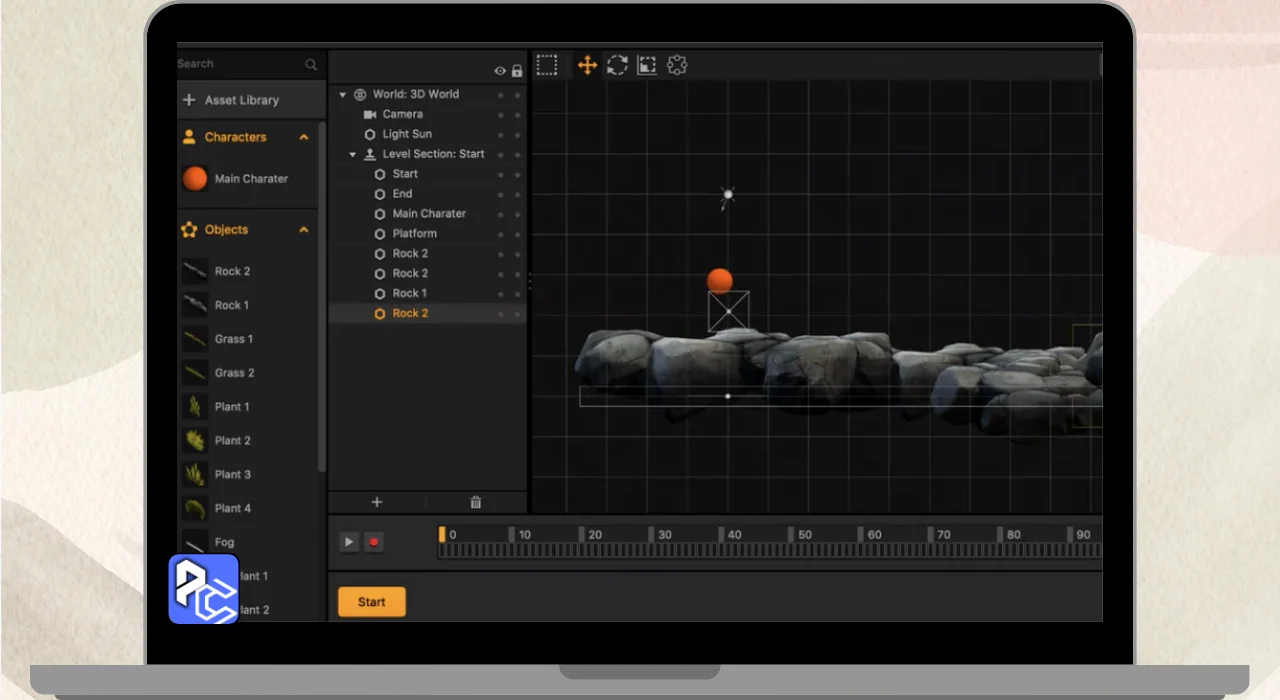
Task: Toggle visibility dot for Platform node
Action: click(x=500, y=234)
